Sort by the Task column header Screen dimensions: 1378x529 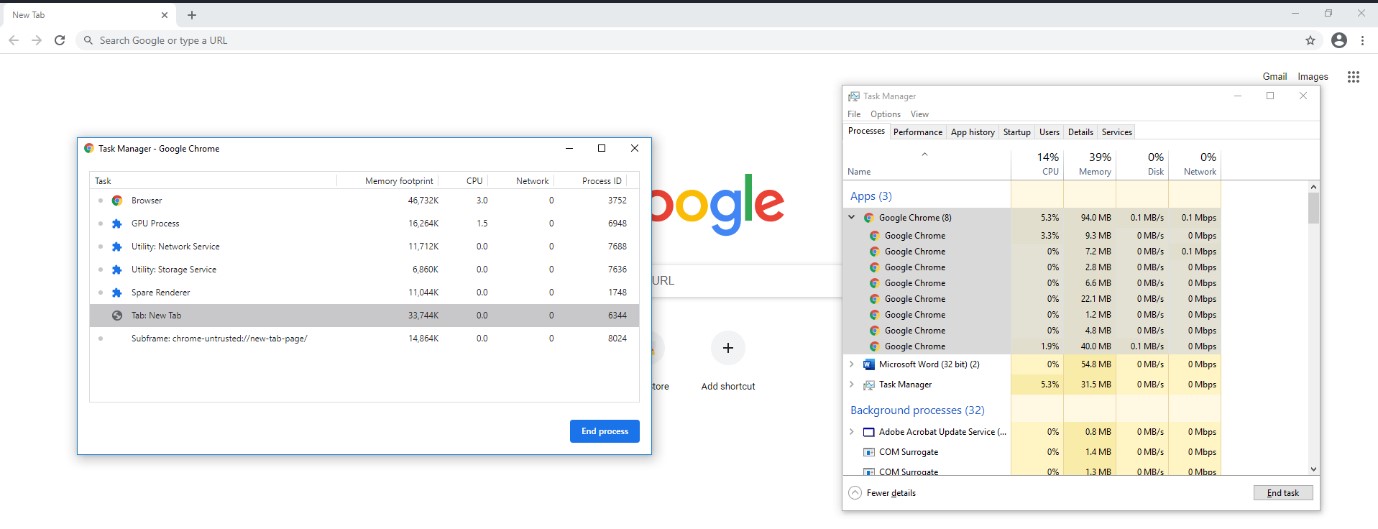pos(213,181)
